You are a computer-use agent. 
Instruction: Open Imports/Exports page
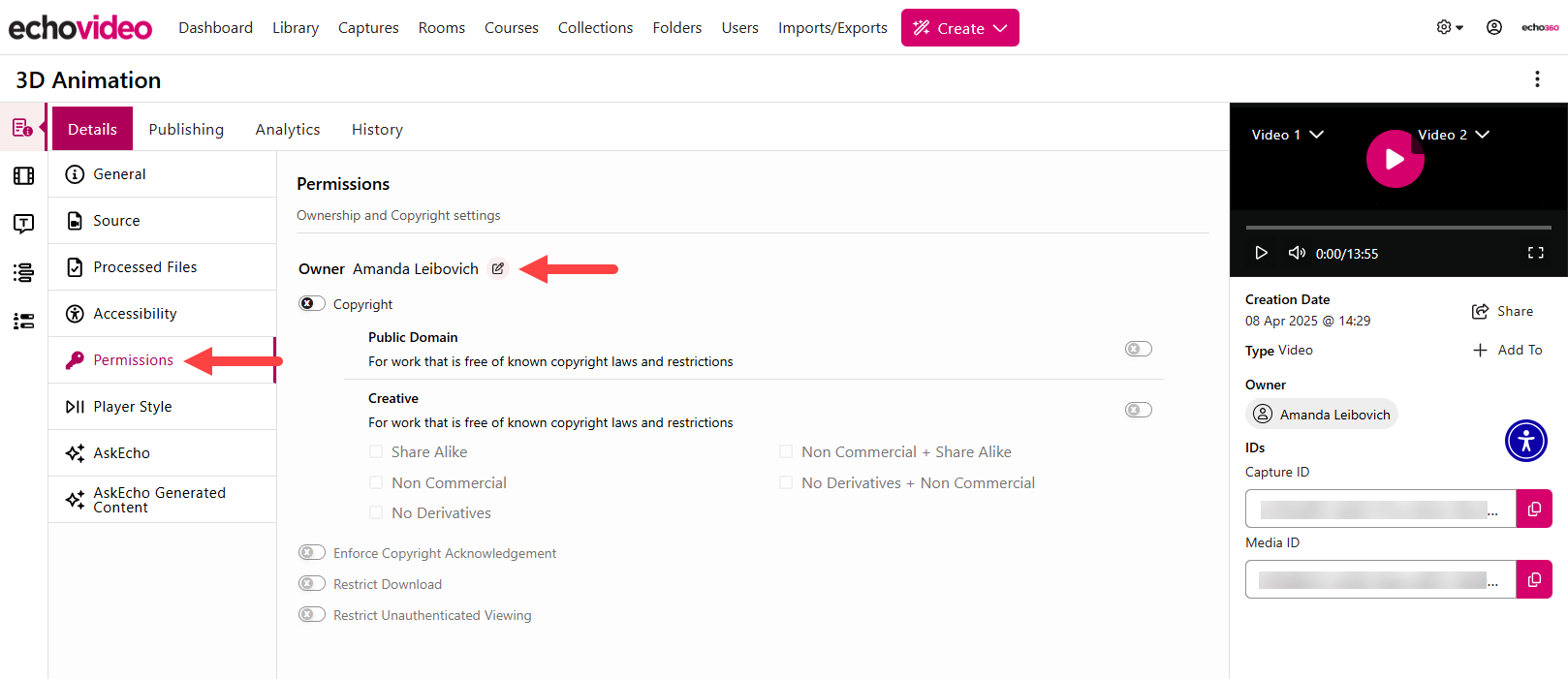[x=832, y=27]
